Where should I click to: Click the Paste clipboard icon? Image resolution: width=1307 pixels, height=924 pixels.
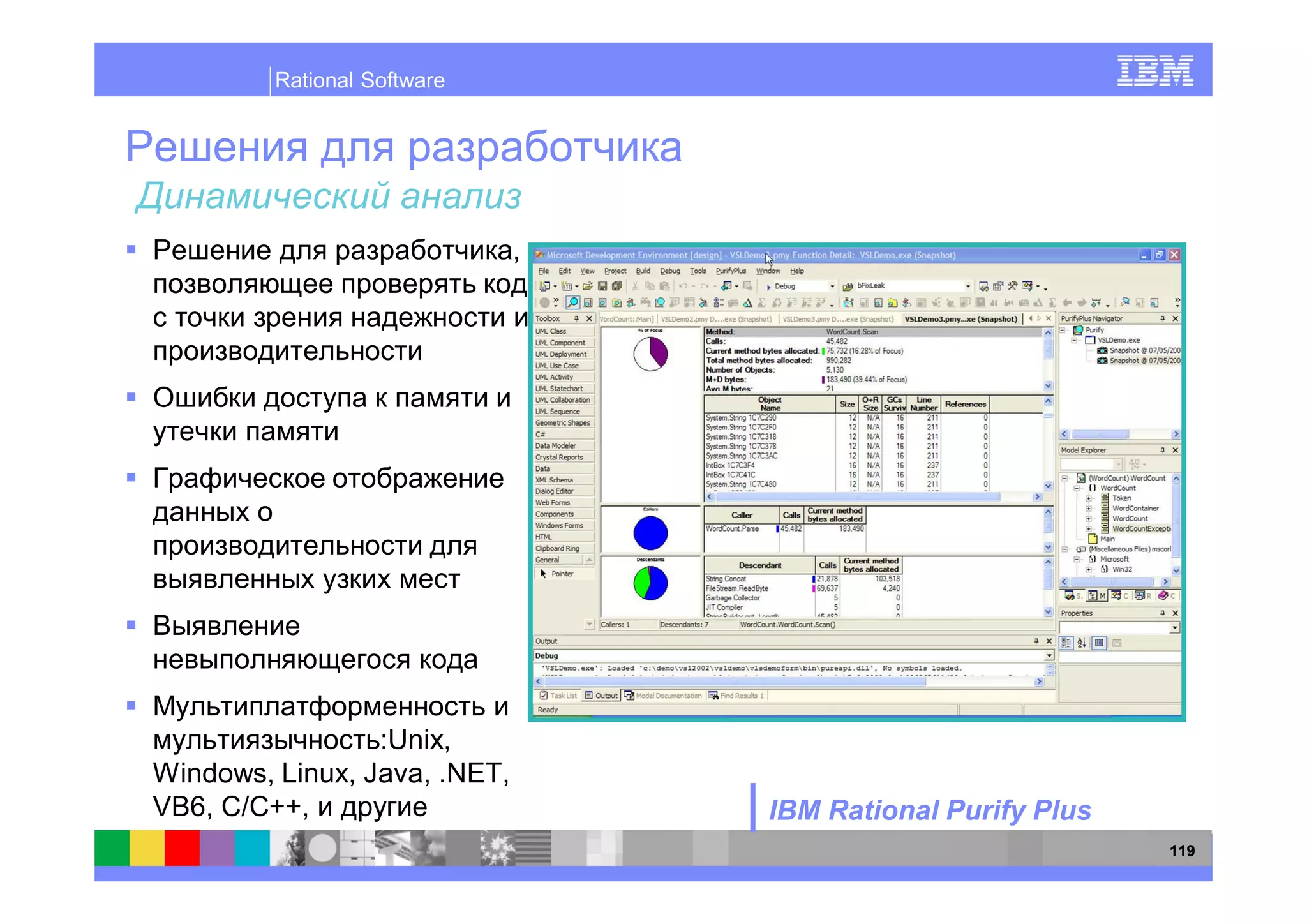(664, 287)
